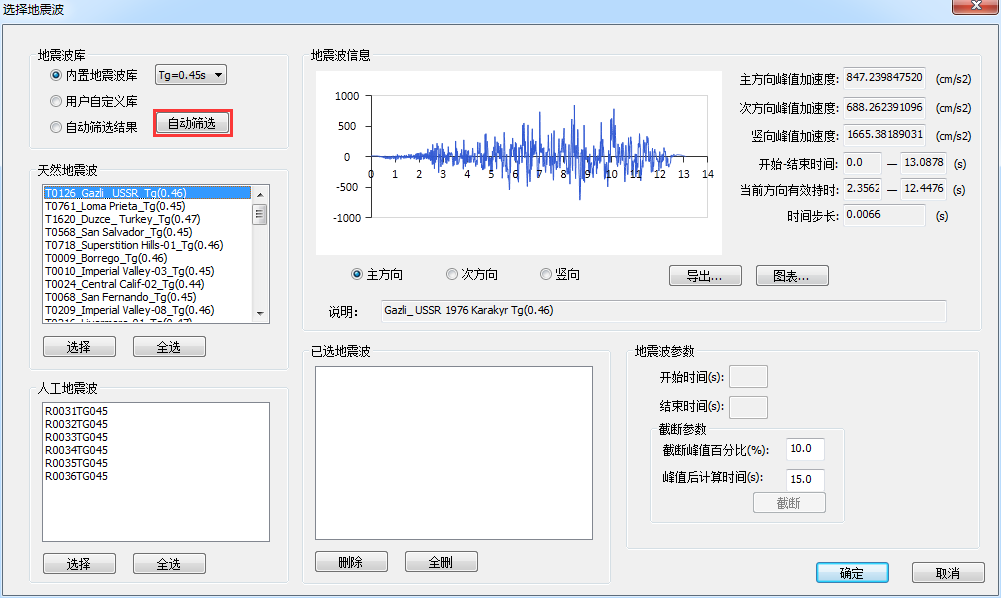The width and height of the screenshot is (1001, 598).
Task: Choose the 用户自定义库 radio option
Action: (56, 101)
